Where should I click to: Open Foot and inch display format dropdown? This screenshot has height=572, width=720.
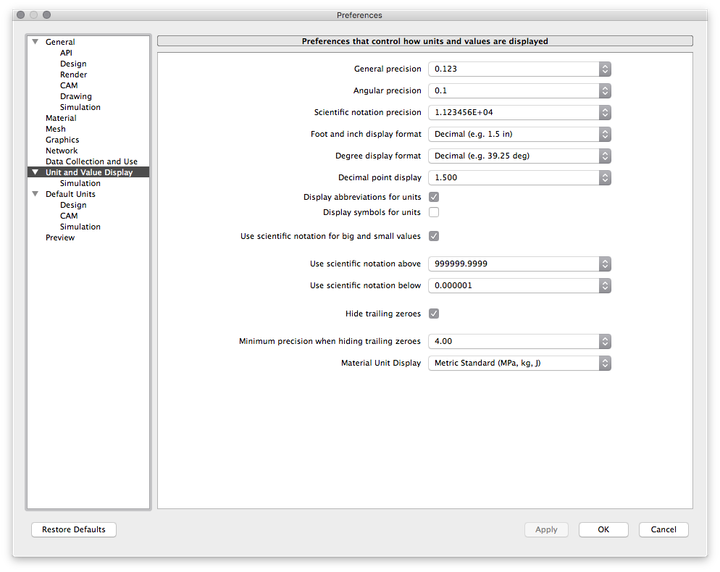click(x=519, y=134)
